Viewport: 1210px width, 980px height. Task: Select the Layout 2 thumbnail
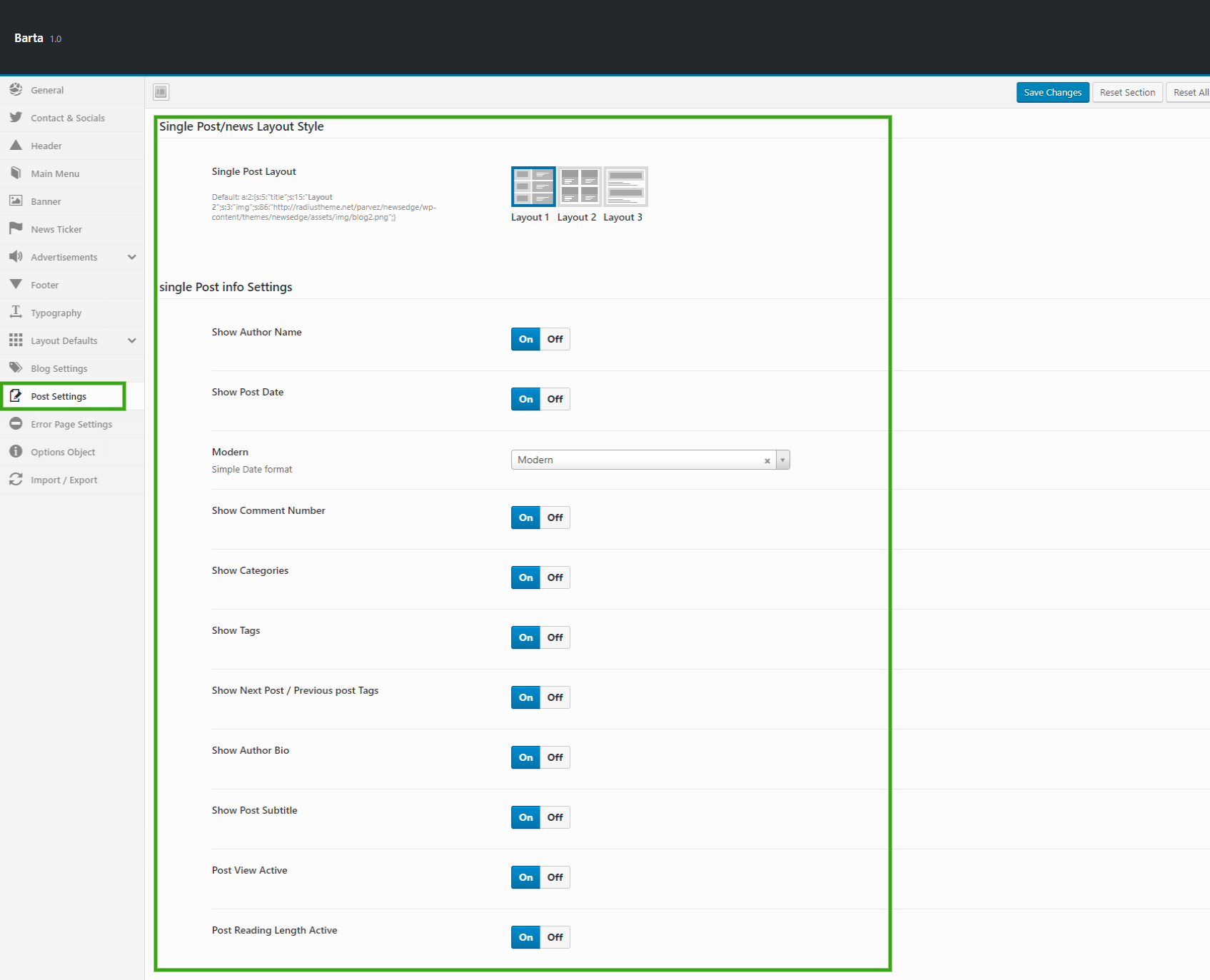(580, 186)
